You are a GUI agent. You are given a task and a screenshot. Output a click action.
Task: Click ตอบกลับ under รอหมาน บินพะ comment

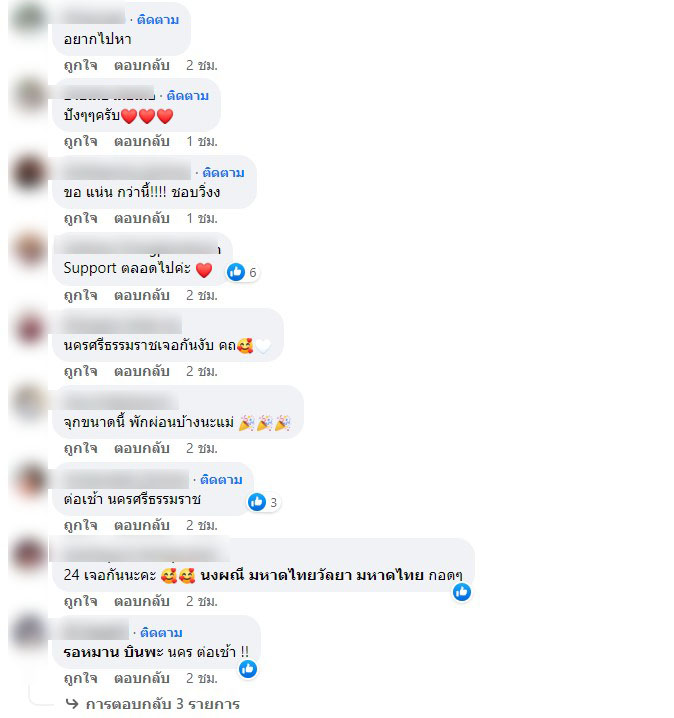click(142, 678)
